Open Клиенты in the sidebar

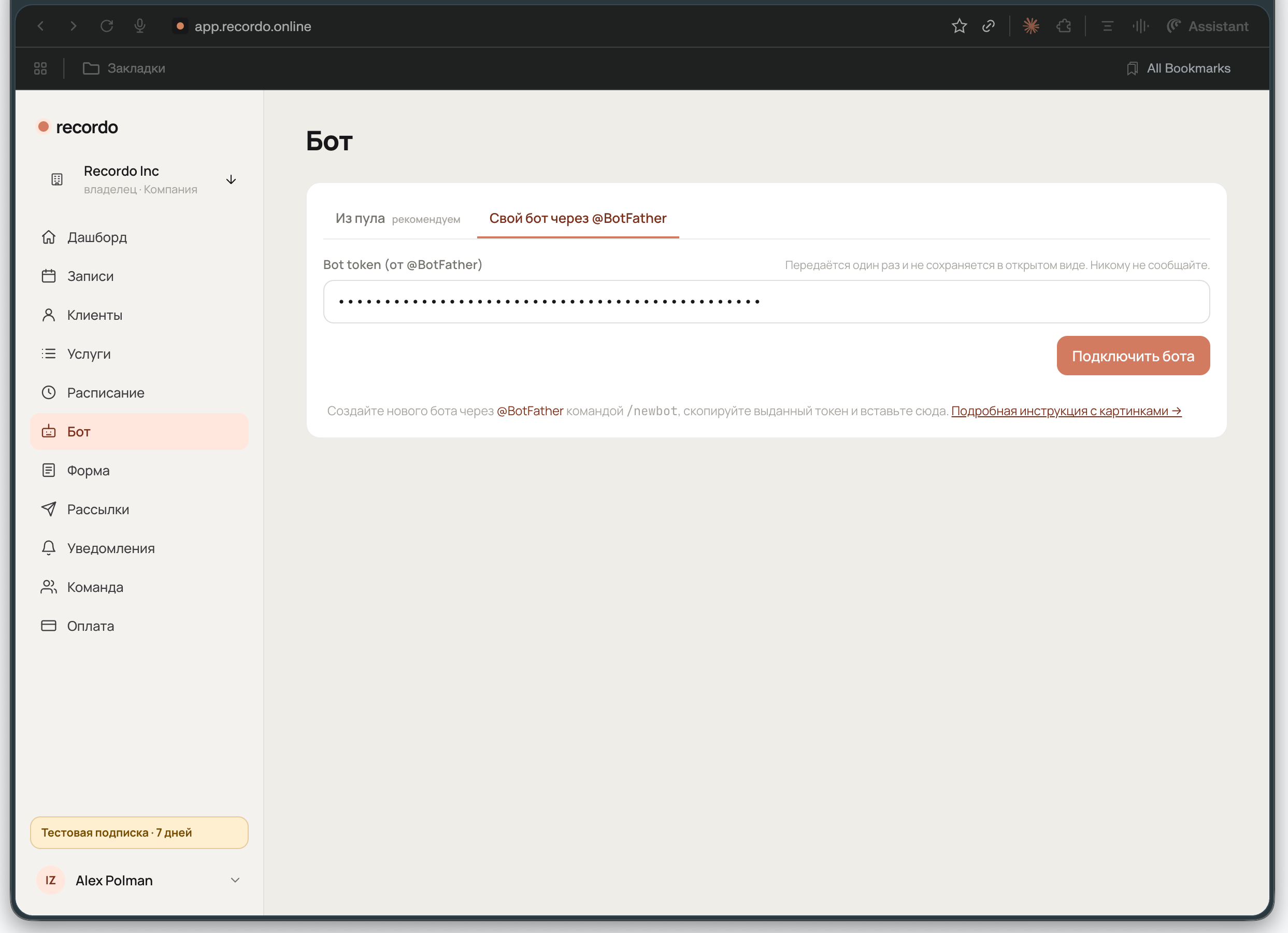139,315
